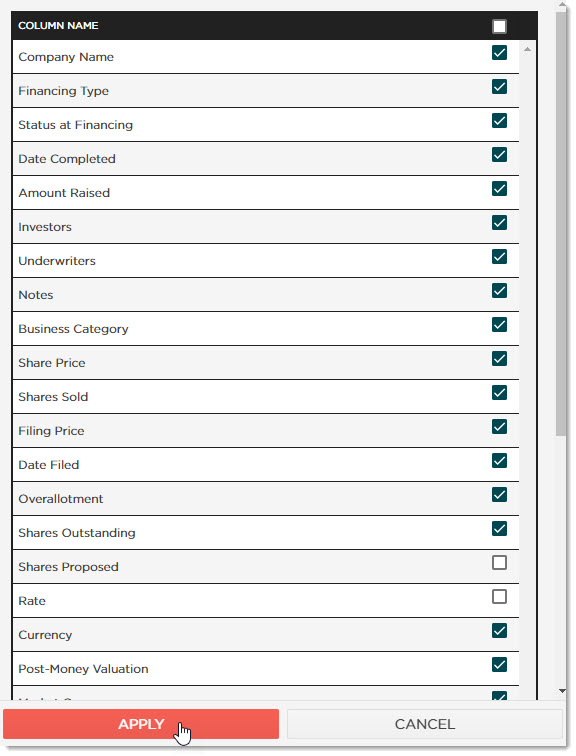This screenshot has width=576, height=756.
Task: Enable the Rate column checkbox
Action: tap(499, 596)
